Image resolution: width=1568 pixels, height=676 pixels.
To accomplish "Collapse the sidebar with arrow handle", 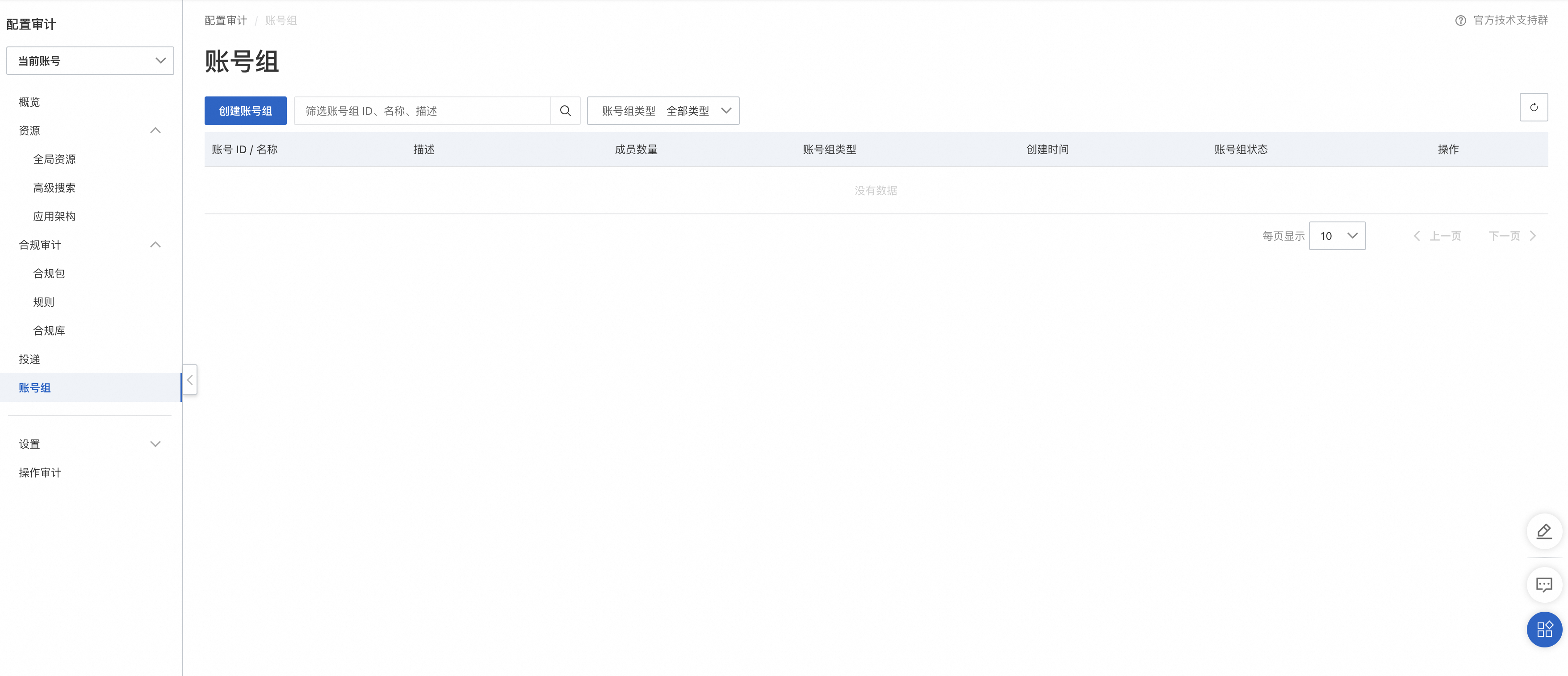I will point(190,380).
